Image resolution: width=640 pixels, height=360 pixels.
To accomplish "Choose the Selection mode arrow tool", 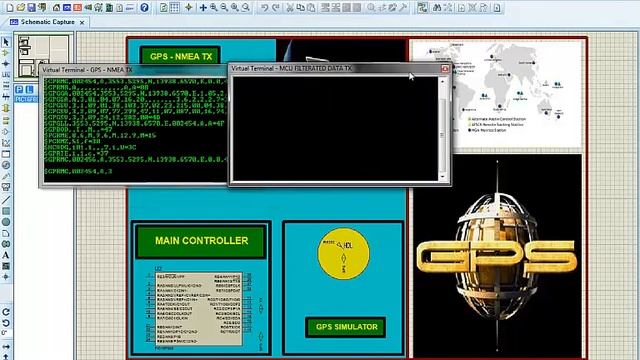I will [6, 42].
